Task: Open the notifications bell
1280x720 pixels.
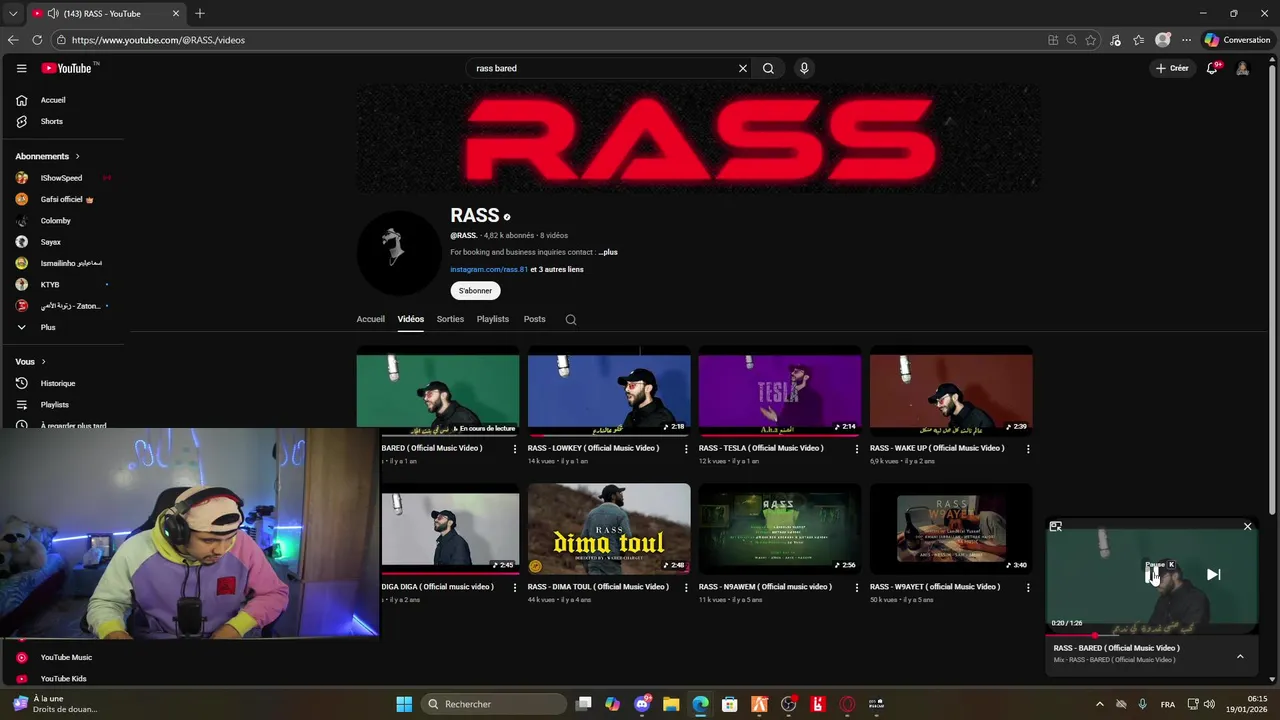Action: (1212, 68)
